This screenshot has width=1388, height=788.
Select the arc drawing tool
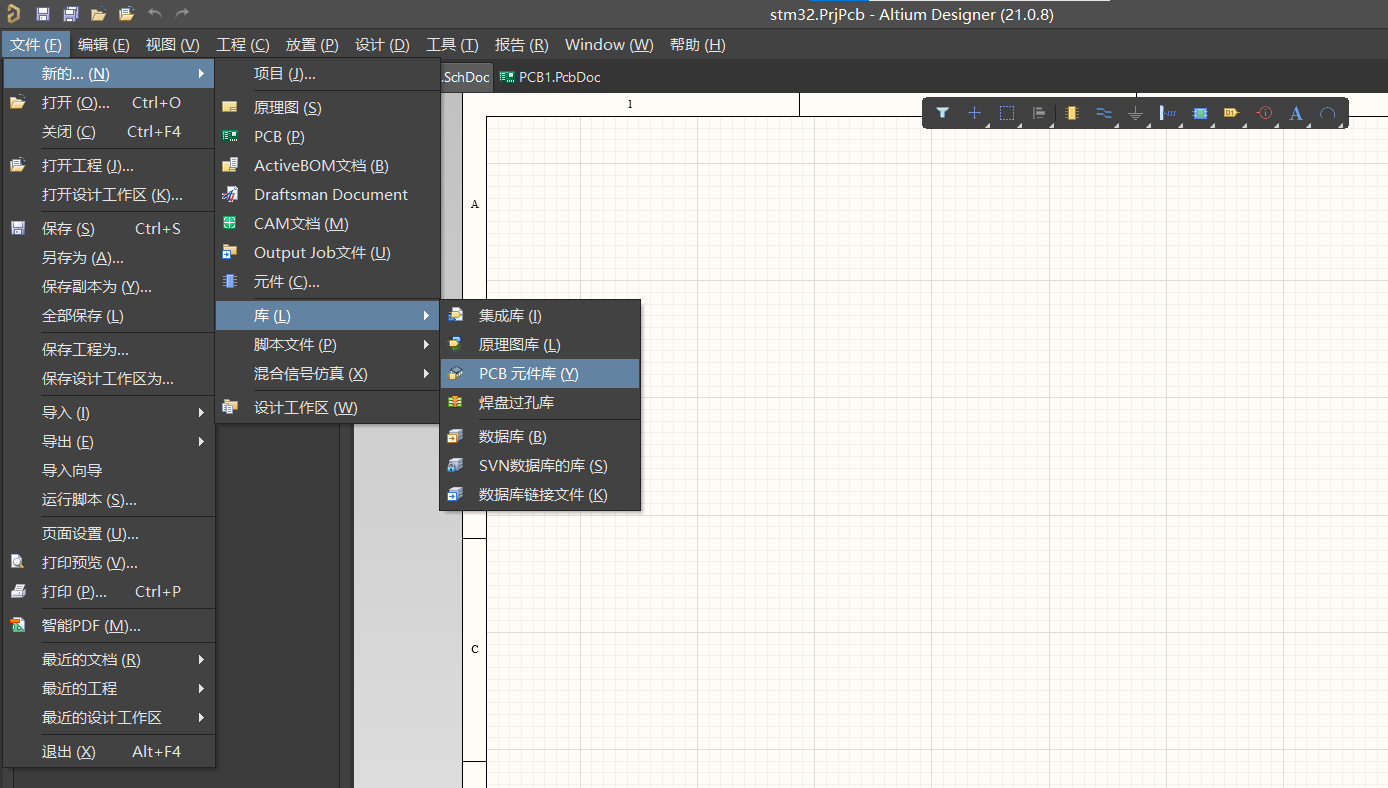click(1327, 113)
